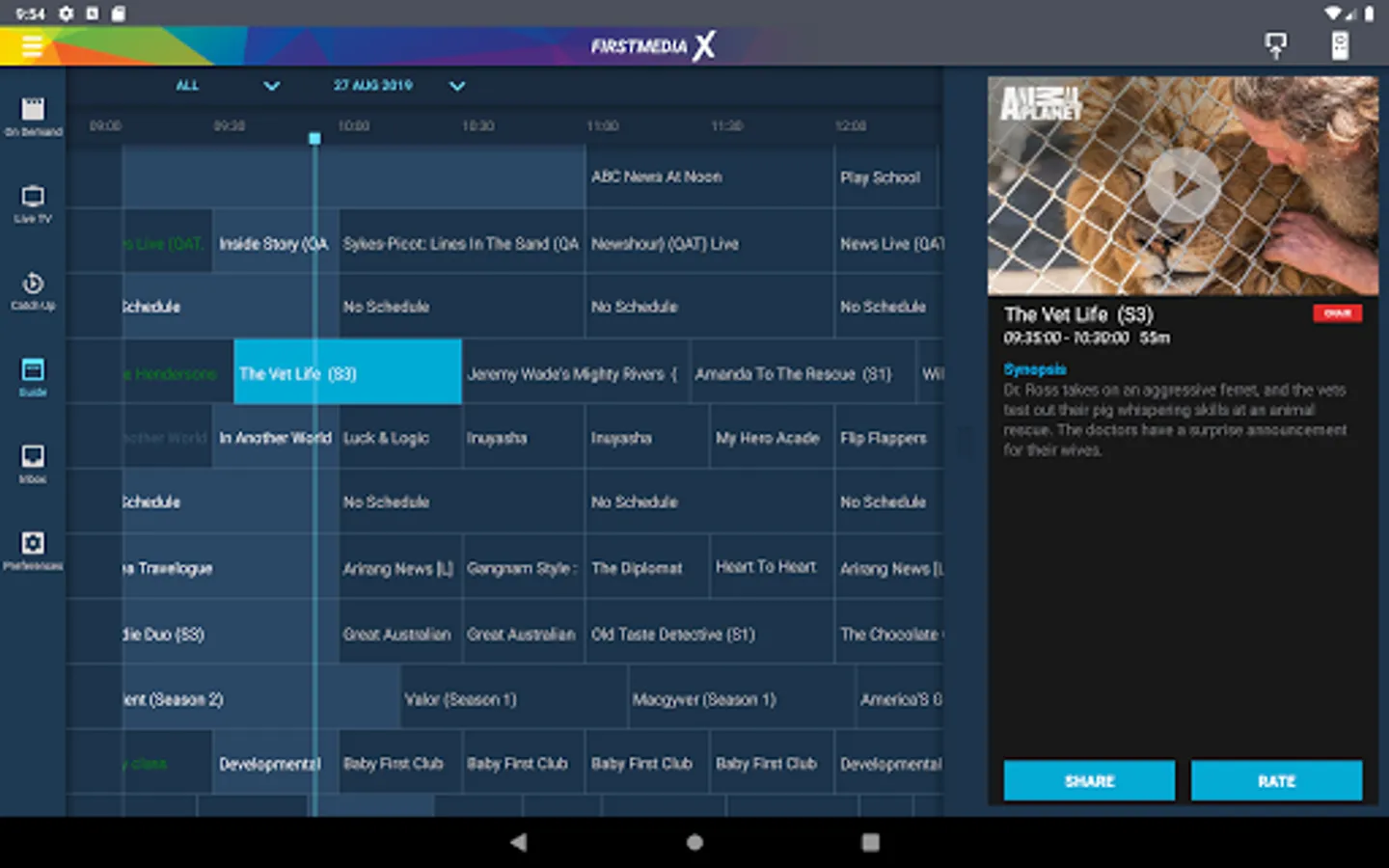Select Macgyver (Season 1) program
This screenshot has height=868, width=1389.
pyautogui.click(x=742, y=698)
